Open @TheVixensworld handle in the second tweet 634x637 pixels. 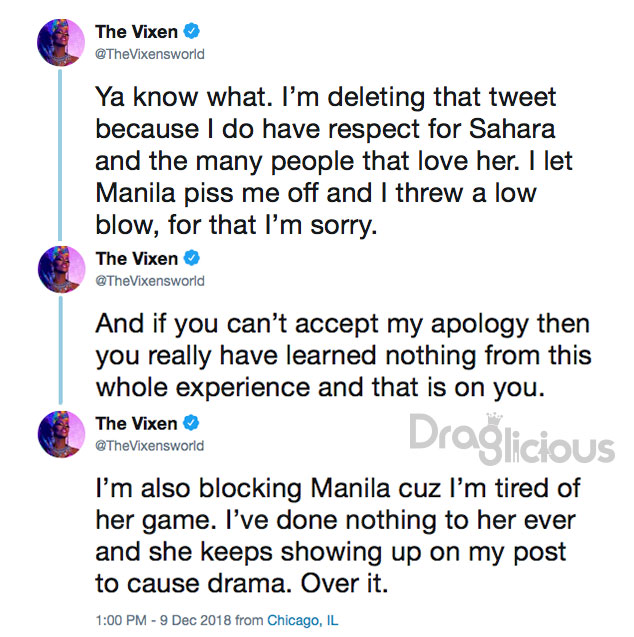149,281
